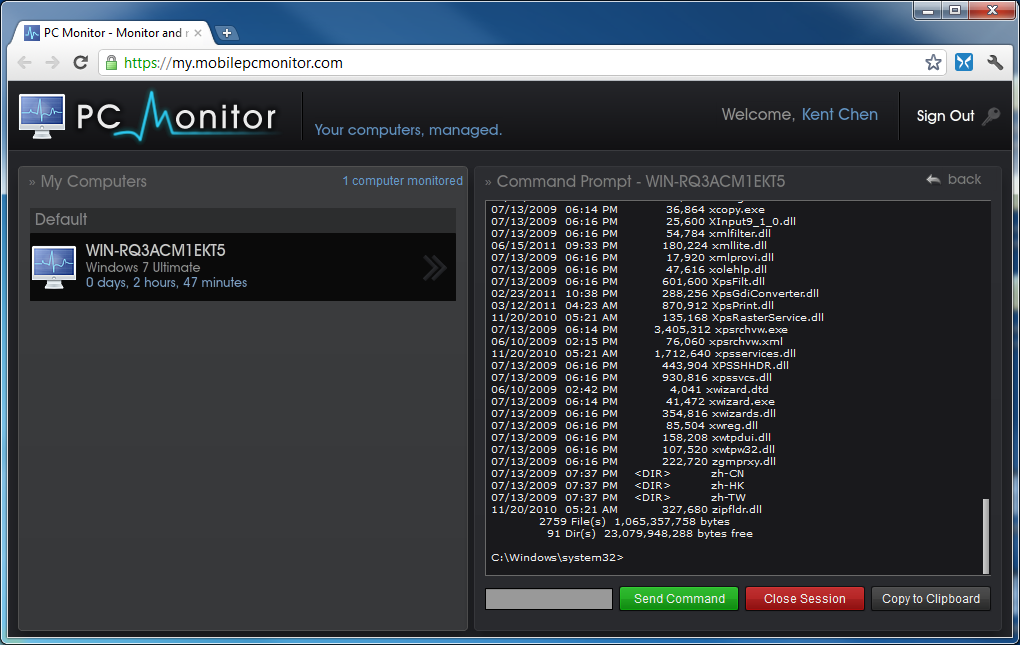This screenshot has width=1020, height=645.
Task: Click the WIN-RQ3ACM1EKT5 computer name
Action: 155,250
